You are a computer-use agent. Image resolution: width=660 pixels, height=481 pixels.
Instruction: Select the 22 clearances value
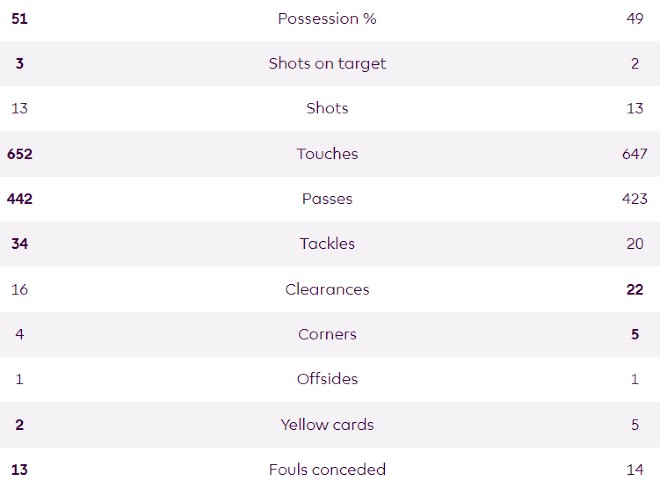(634, 289)
